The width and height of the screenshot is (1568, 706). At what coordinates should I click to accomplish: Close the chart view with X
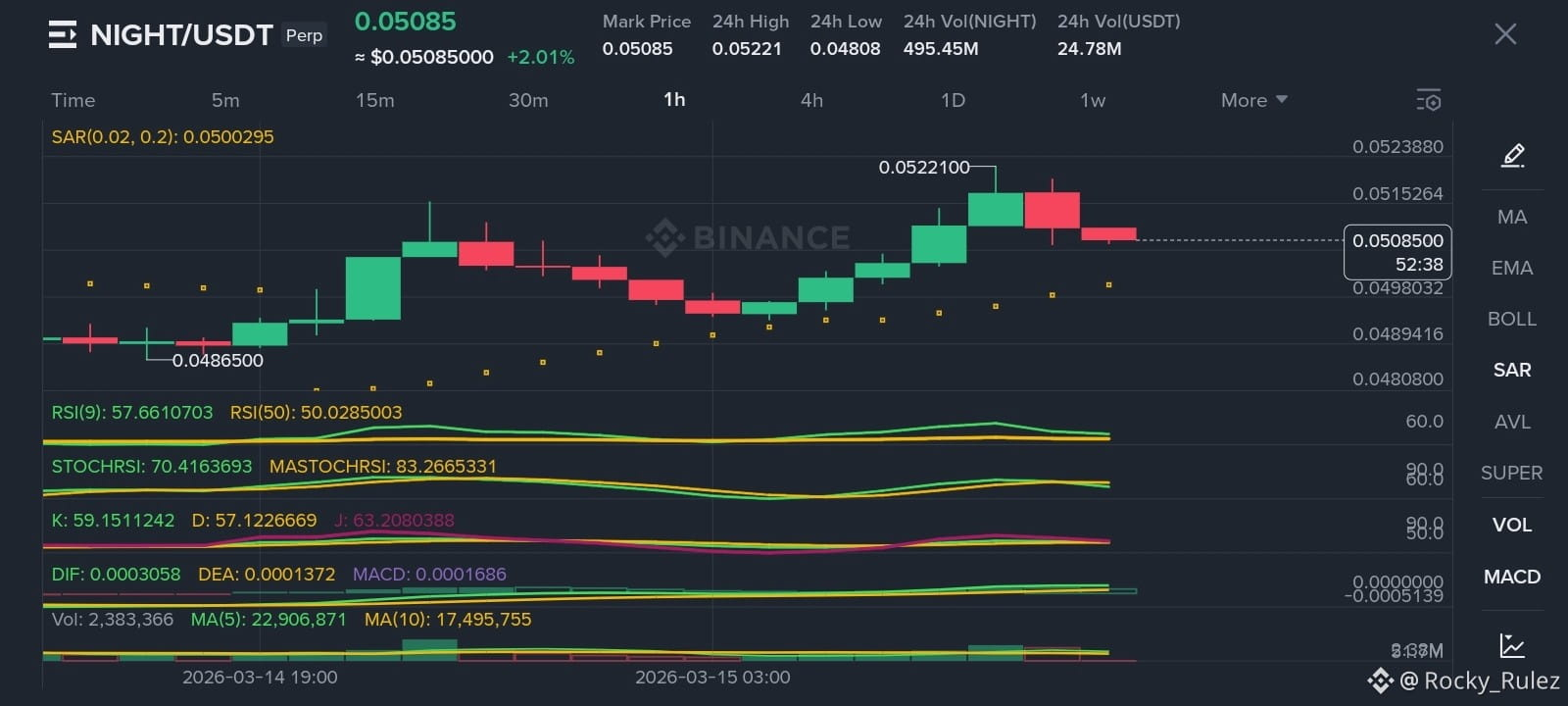(x=1505, y=34)
